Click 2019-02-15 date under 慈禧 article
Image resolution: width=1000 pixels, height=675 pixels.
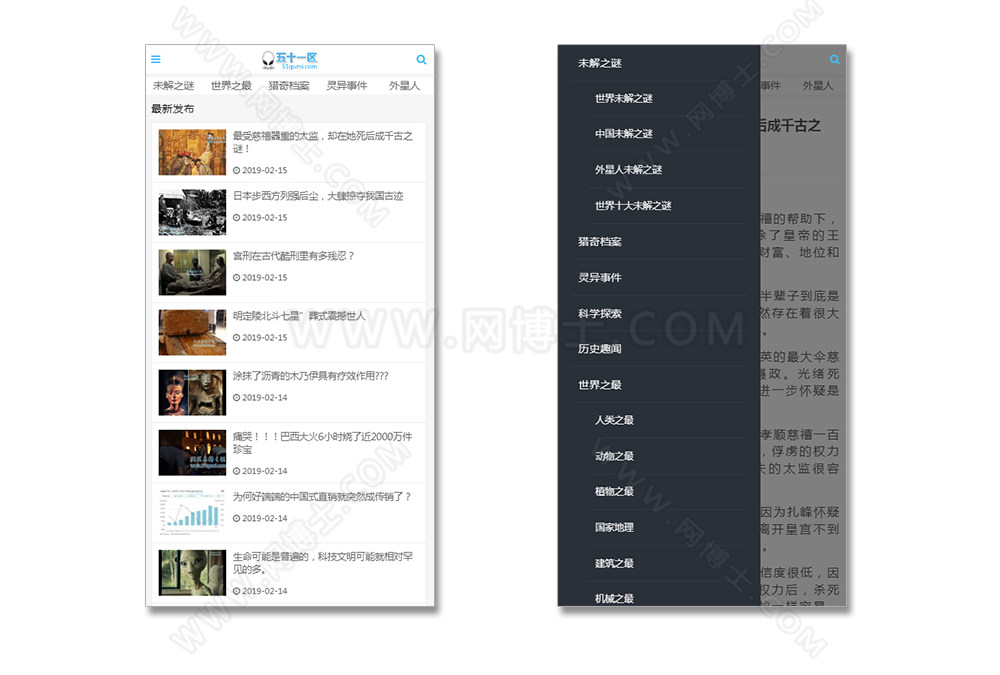[260, 170]
